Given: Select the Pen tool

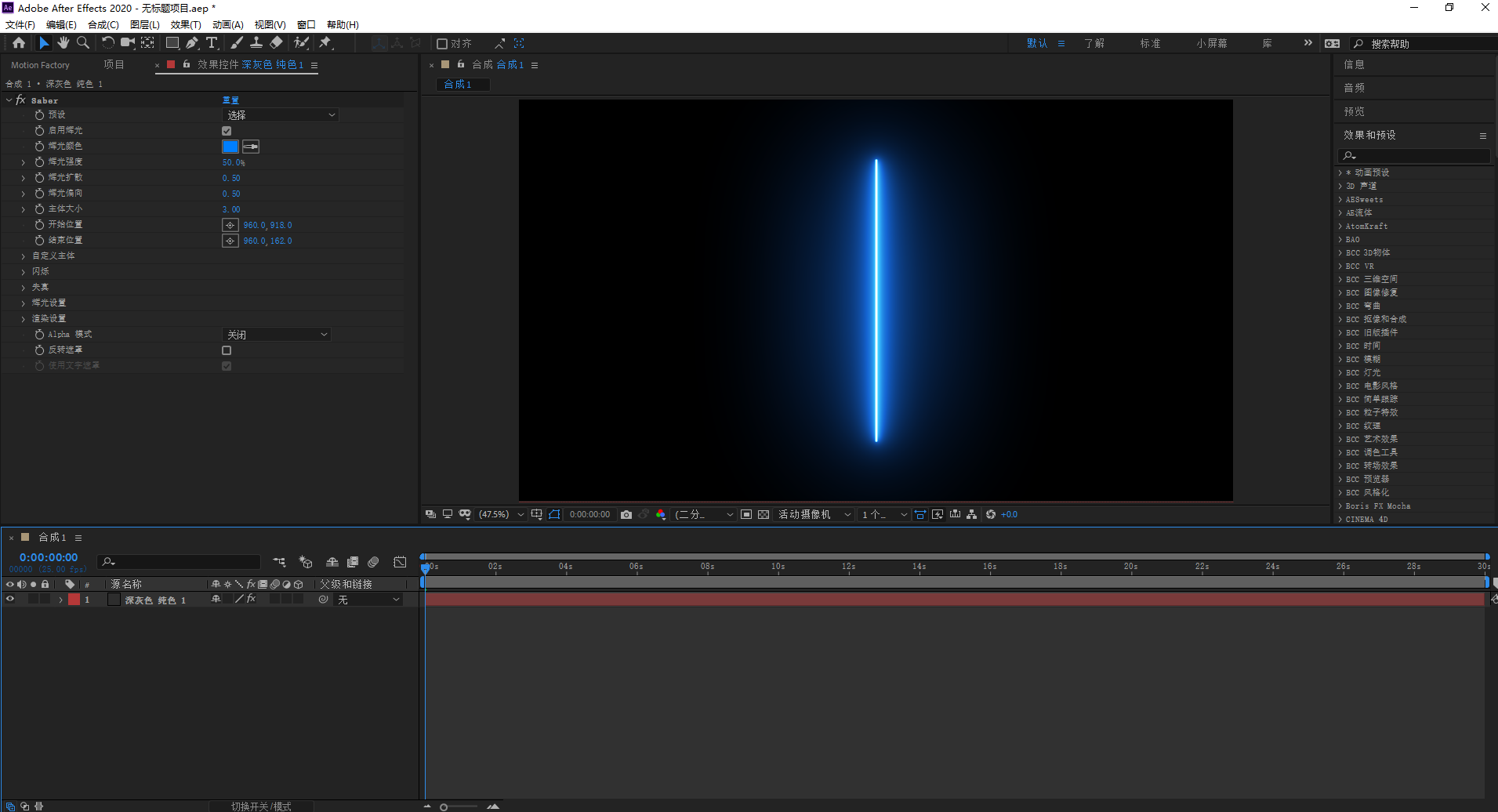Looking at the screenshot, I should click(x=192, y=43).
